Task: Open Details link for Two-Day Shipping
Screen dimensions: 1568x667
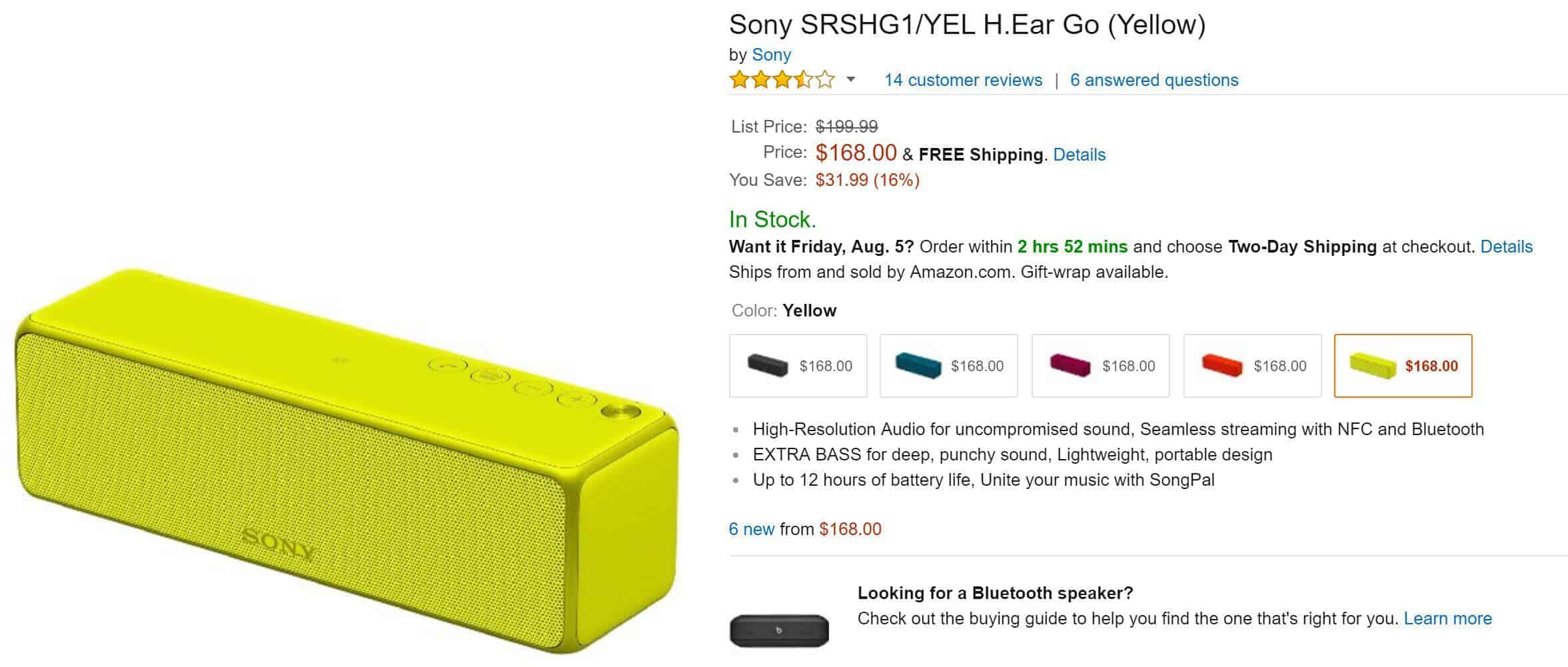Action: [1506, 247]
